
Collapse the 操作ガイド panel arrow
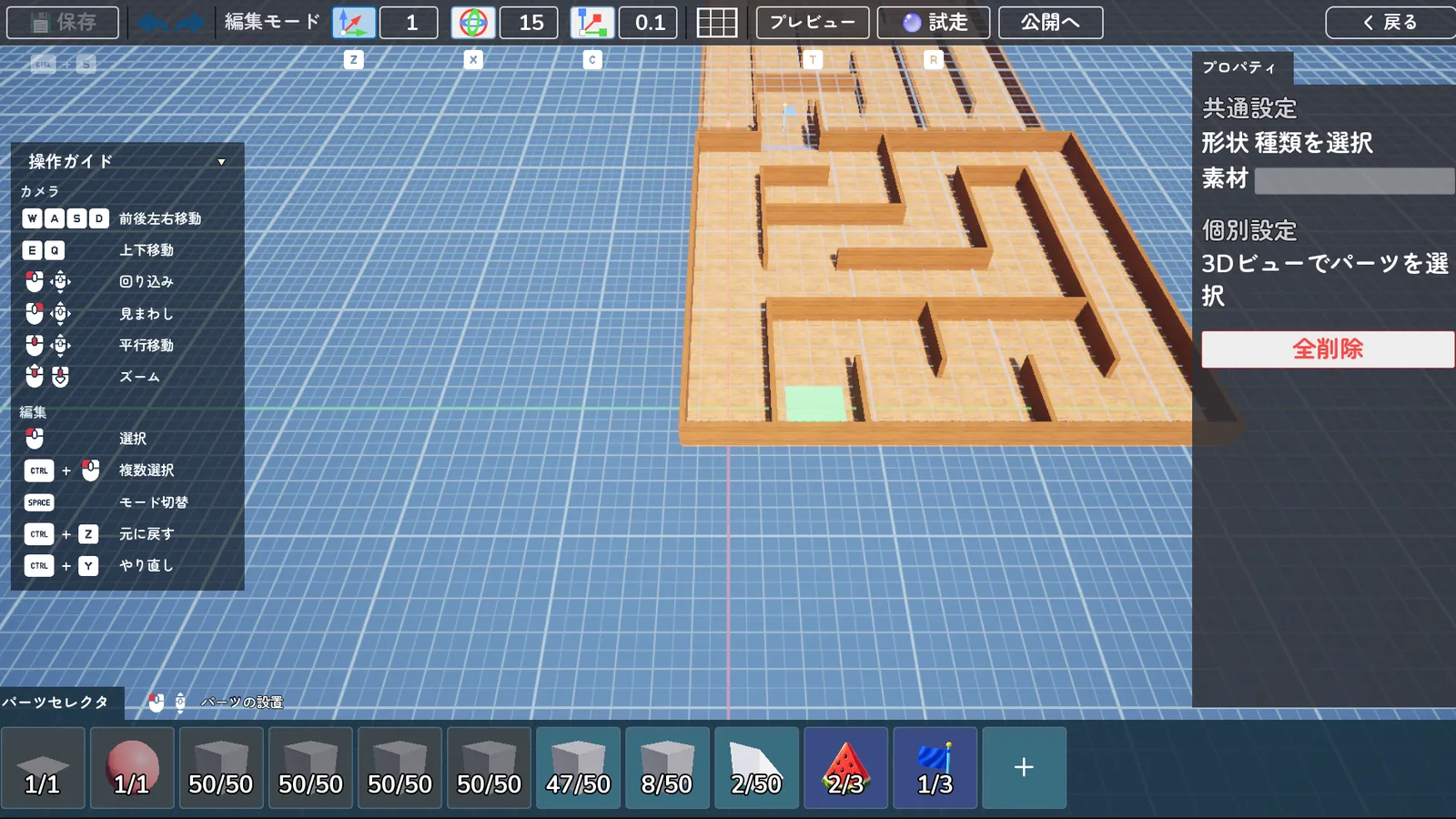221,162
